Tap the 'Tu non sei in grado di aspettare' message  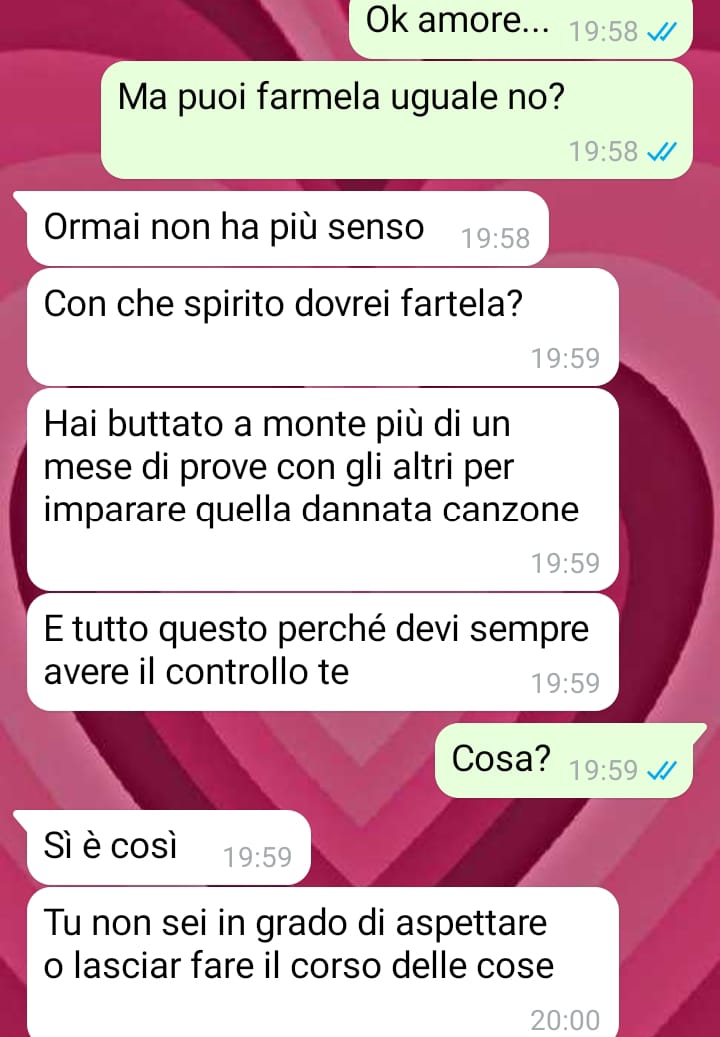click(x=323, y=962)
